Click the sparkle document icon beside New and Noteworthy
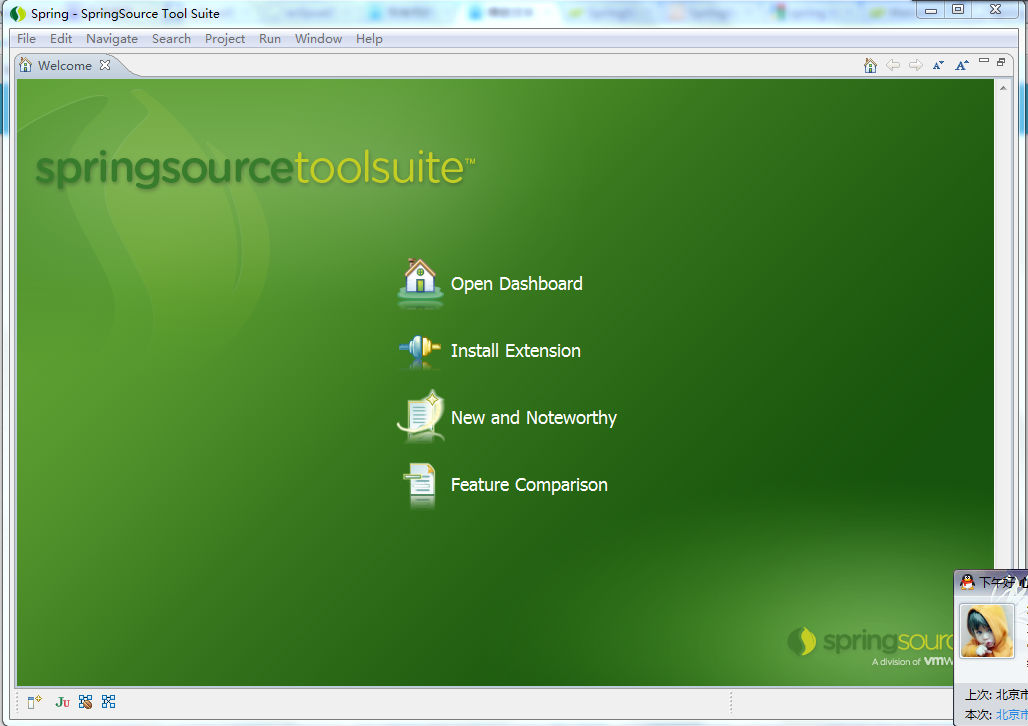 coord(421,416)
